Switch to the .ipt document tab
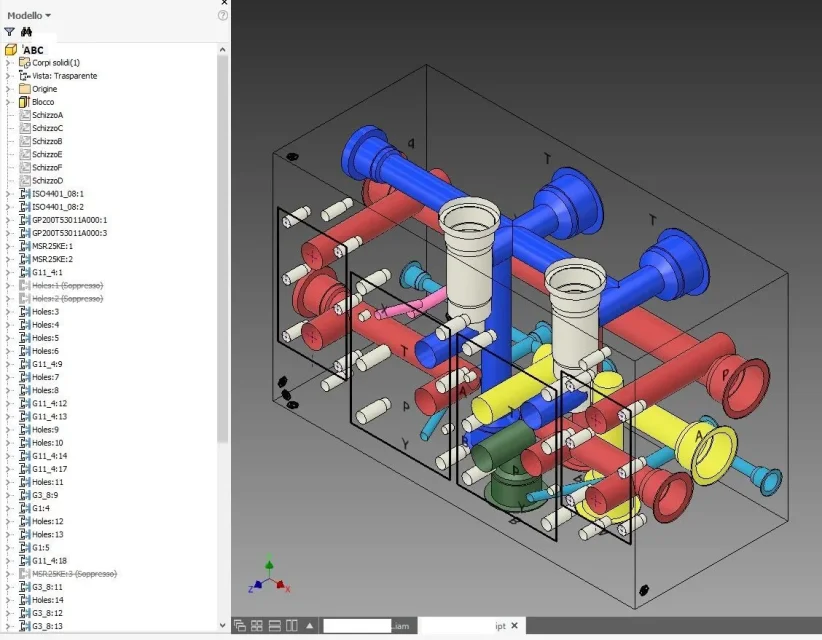Screen dimensions: 822x640 point(462,625)
